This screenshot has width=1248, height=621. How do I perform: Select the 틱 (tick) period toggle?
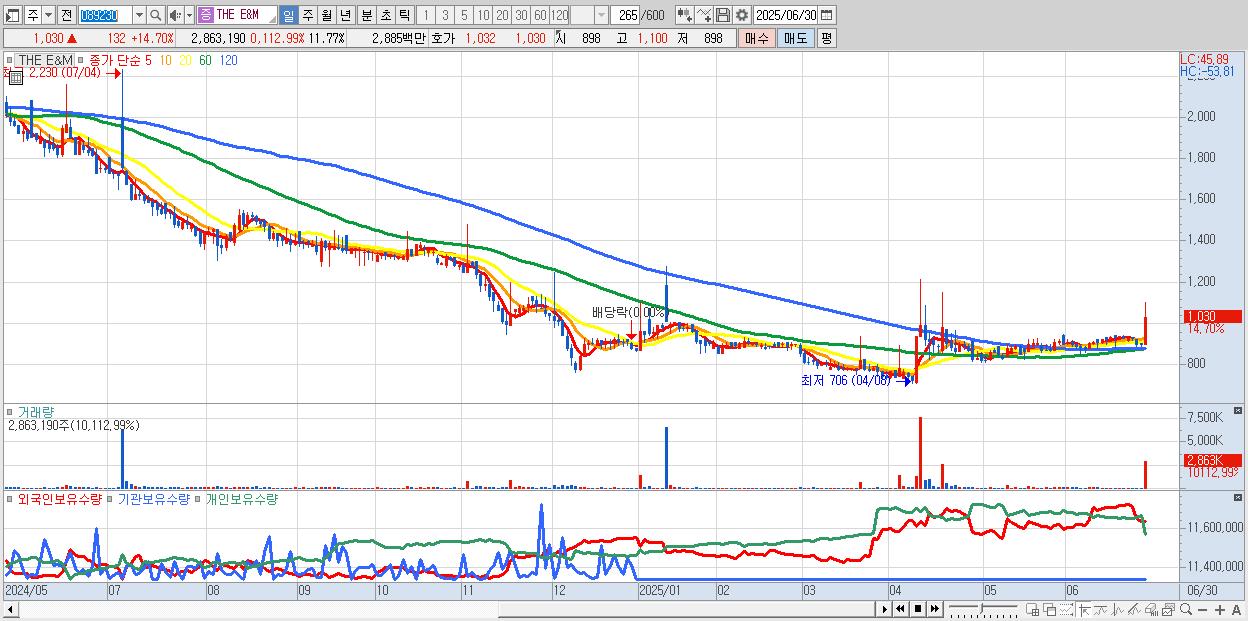[404, 15]
